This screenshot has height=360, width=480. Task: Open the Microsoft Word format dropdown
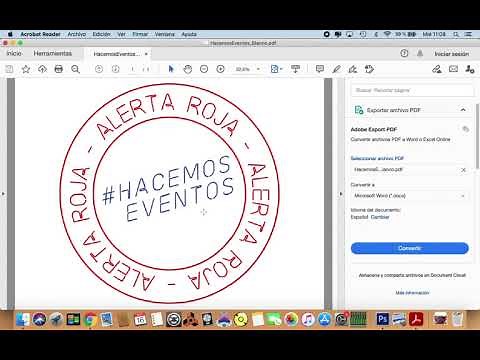410,196
